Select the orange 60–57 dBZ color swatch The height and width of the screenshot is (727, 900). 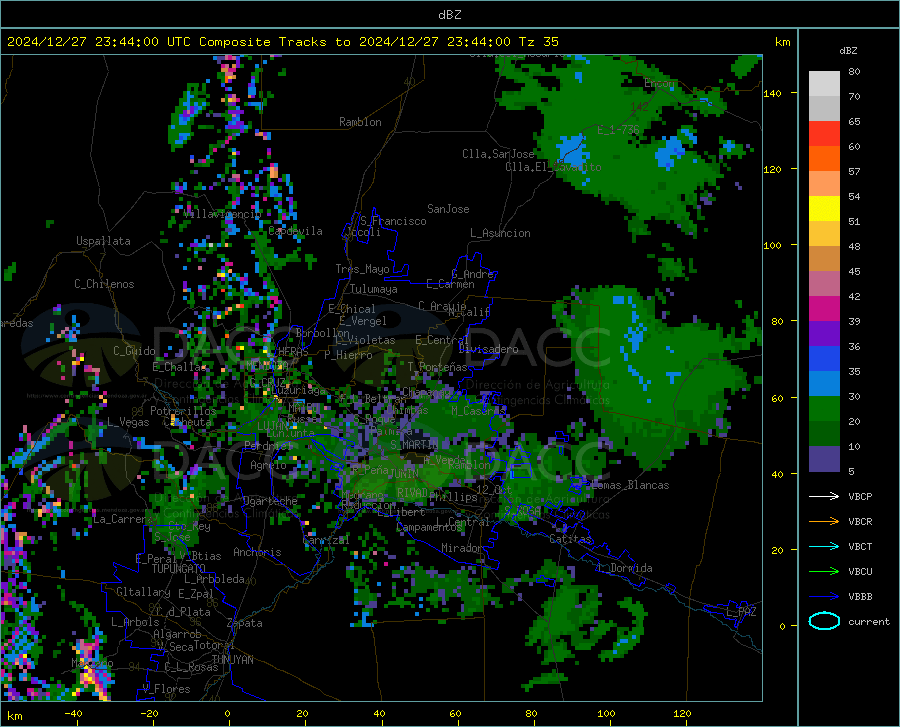click(824, 159)
